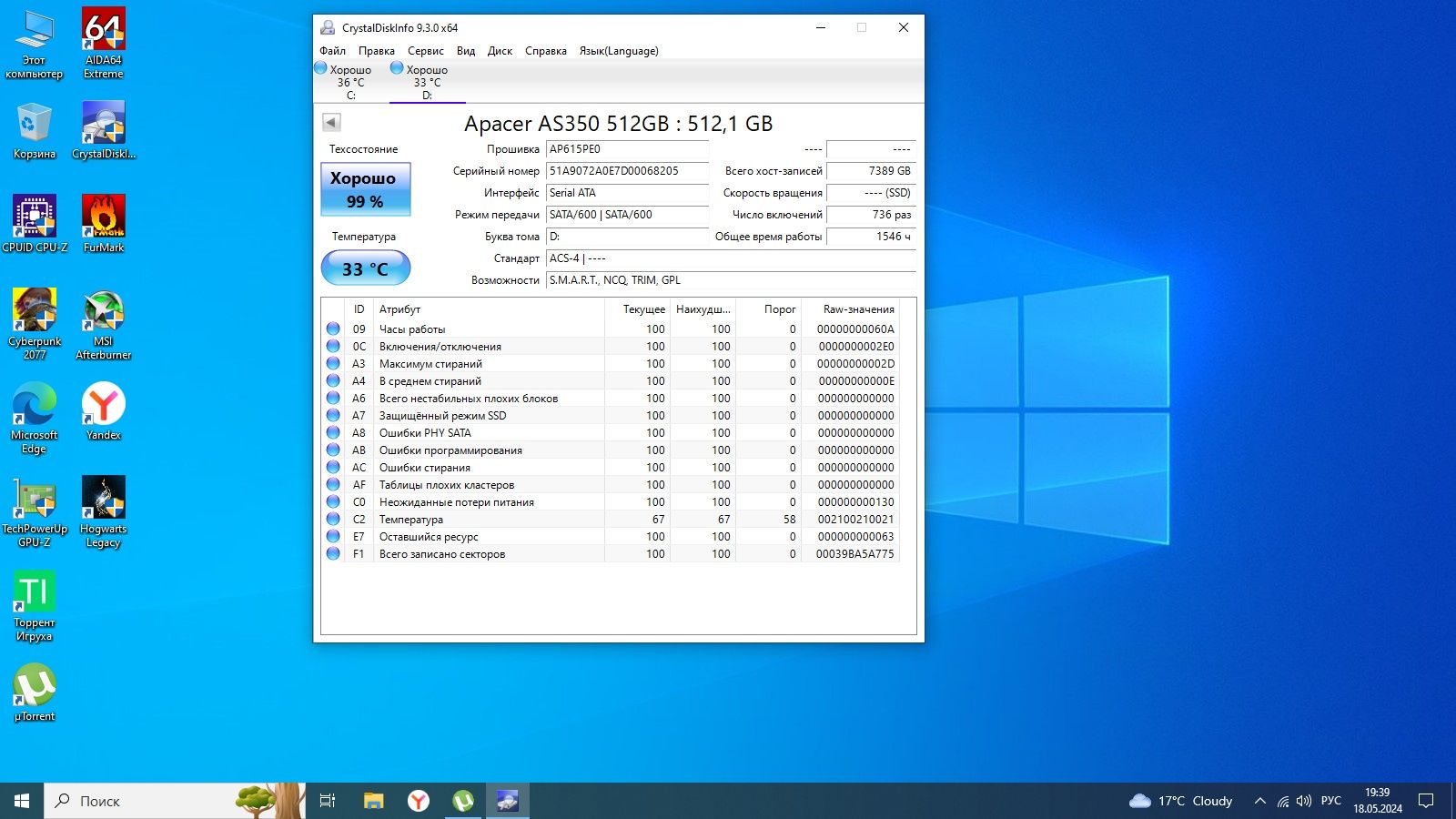Viewport: 1456px width, 819px height.
Task: Switch to the D: disk tab
Action: [427, 82]
